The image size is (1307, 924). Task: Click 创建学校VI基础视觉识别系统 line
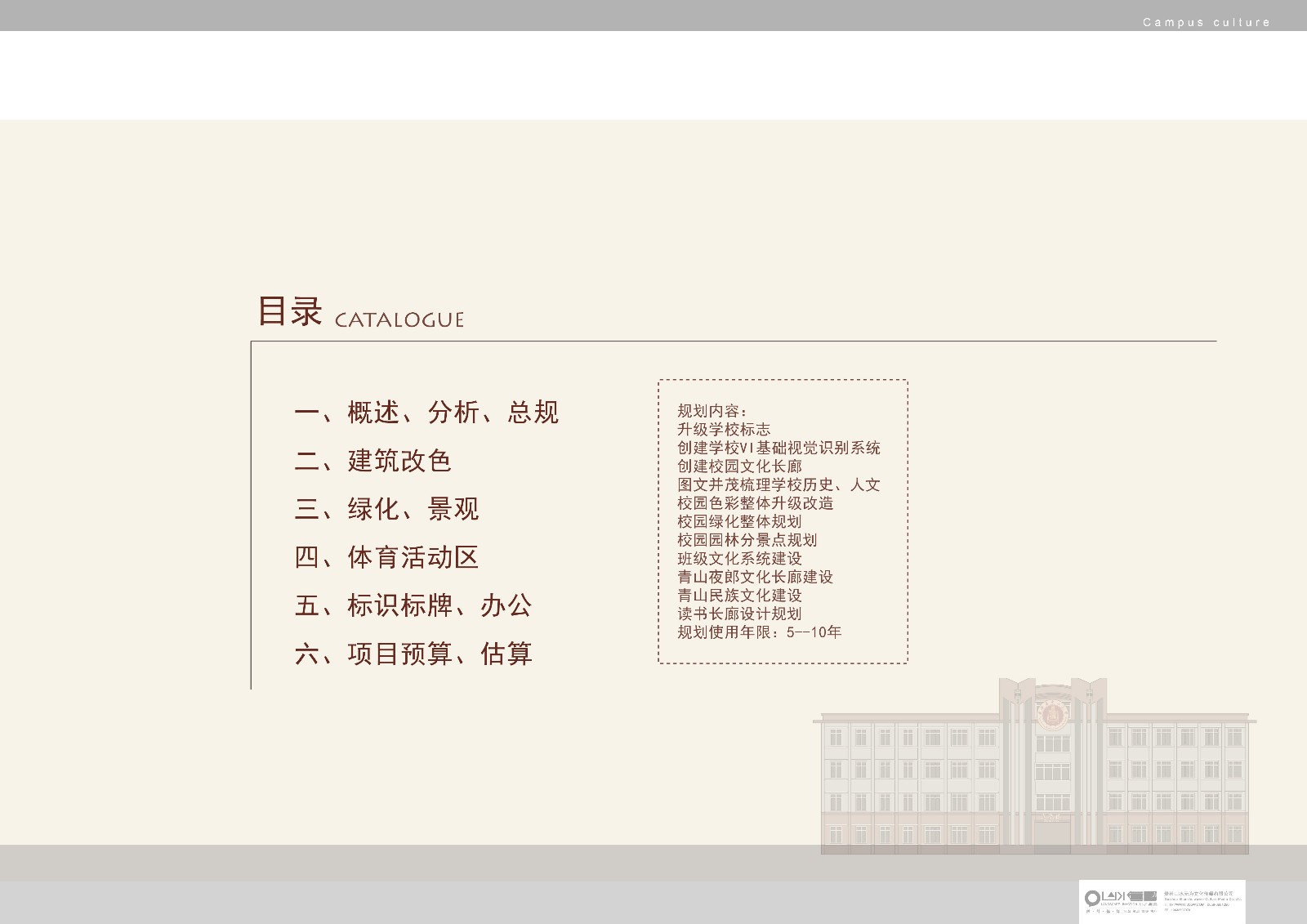coord(778,448)
